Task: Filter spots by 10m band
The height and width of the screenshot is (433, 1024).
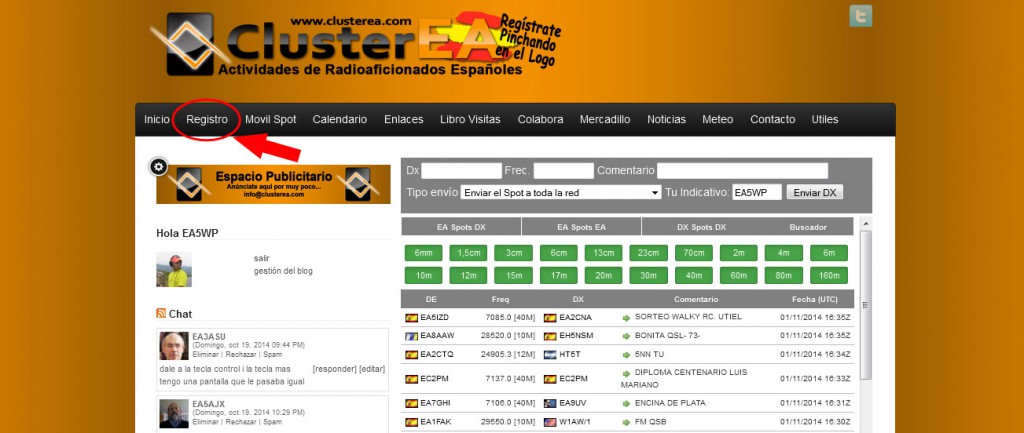Action: 423,276
